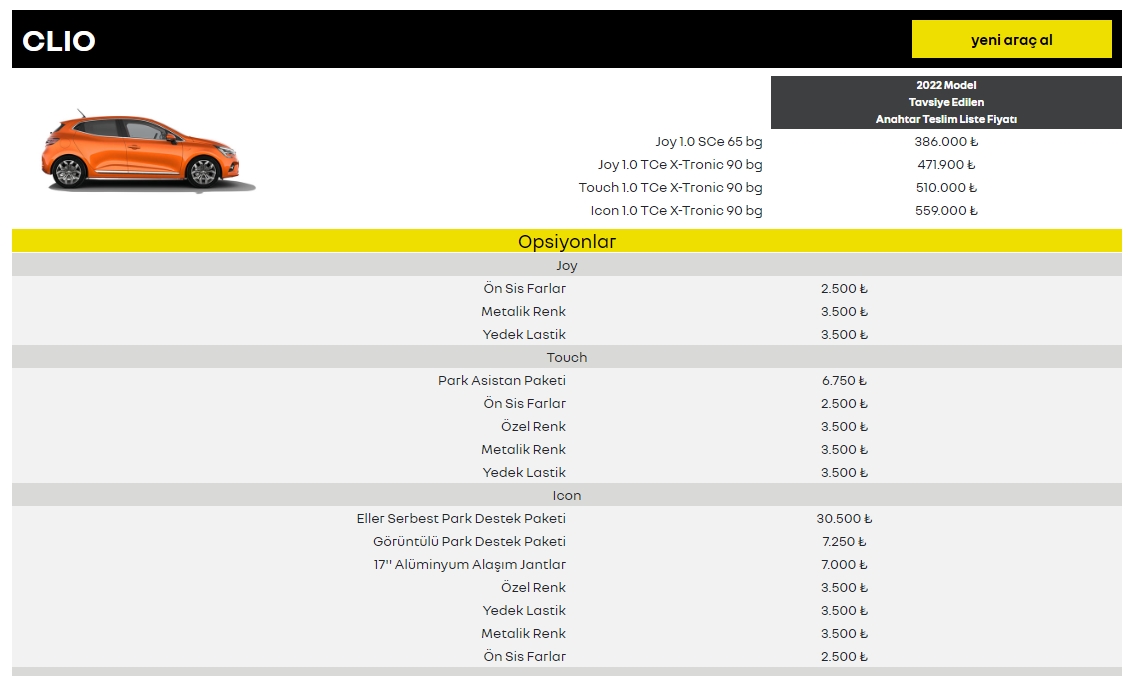
Task: Click the 2022 Model price column header
Action: pos(946,102)
